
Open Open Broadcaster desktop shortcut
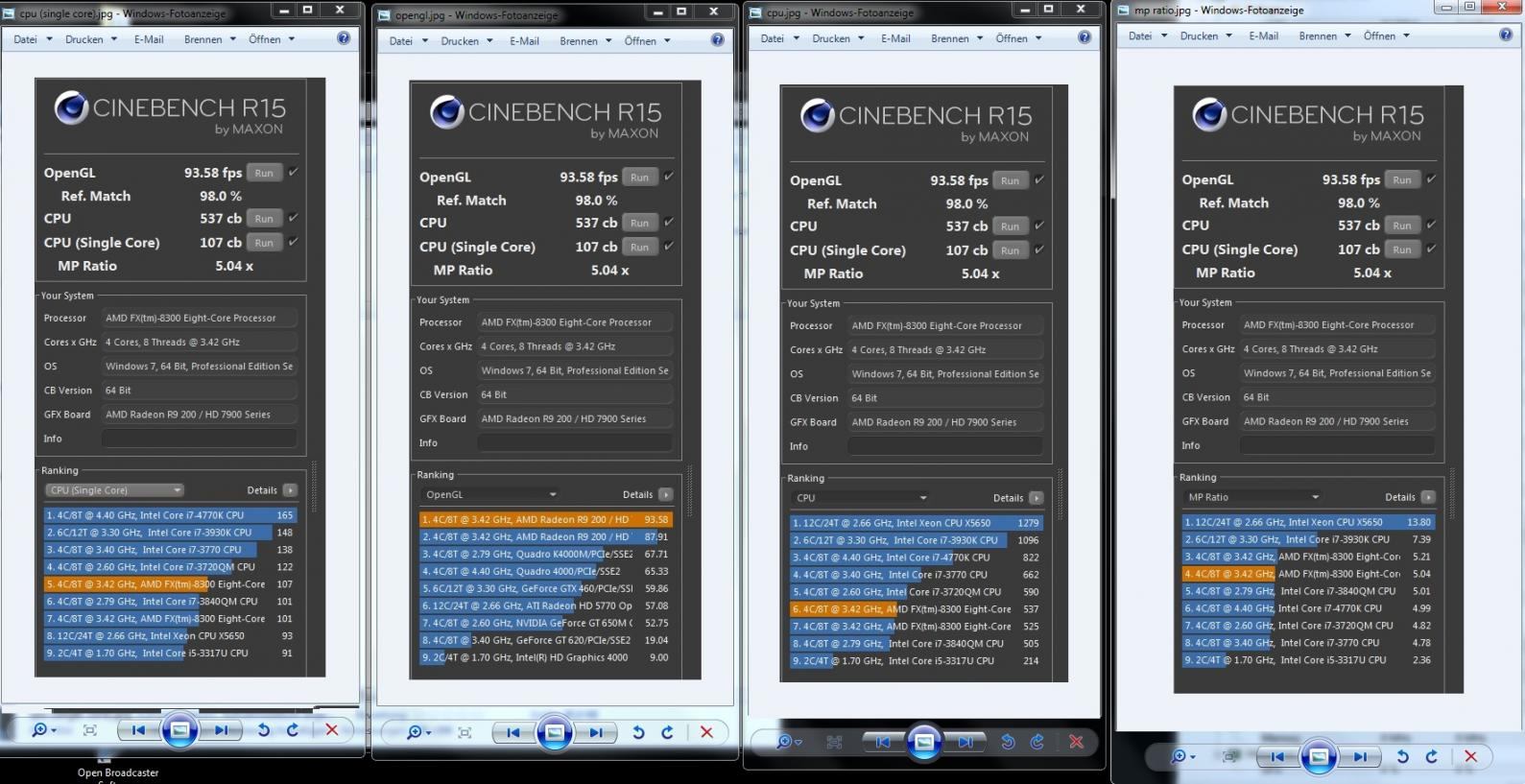(x=118, y=771)
